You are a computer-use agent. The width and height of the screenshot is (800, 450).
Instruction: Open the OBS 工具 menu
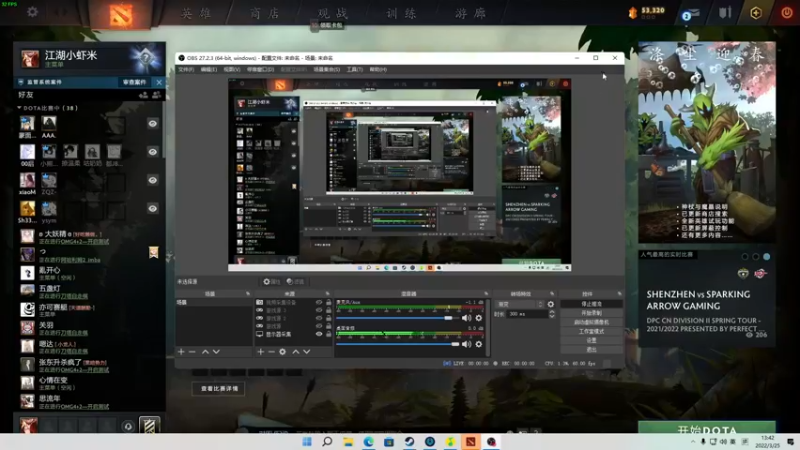355,69
